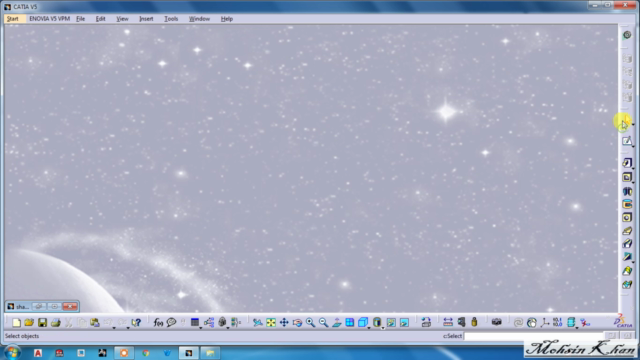Open the Help menu

click(227, 19)
